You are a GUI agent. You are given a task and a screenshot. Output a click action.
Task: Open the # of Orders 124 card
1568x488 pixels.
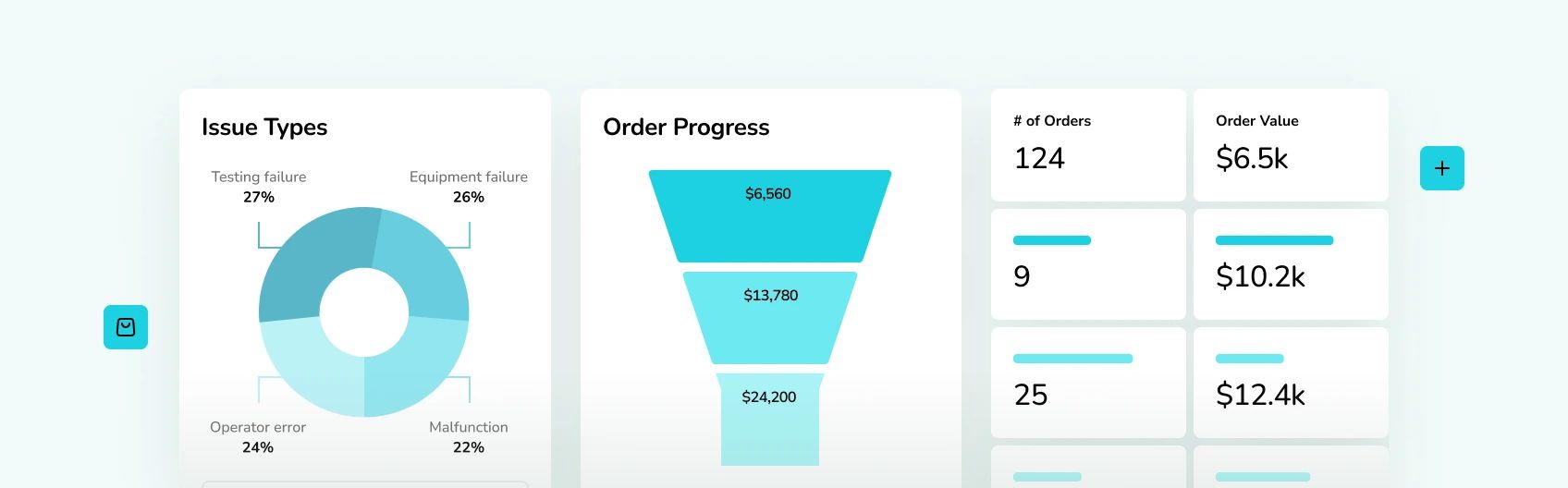[1088, 145]
